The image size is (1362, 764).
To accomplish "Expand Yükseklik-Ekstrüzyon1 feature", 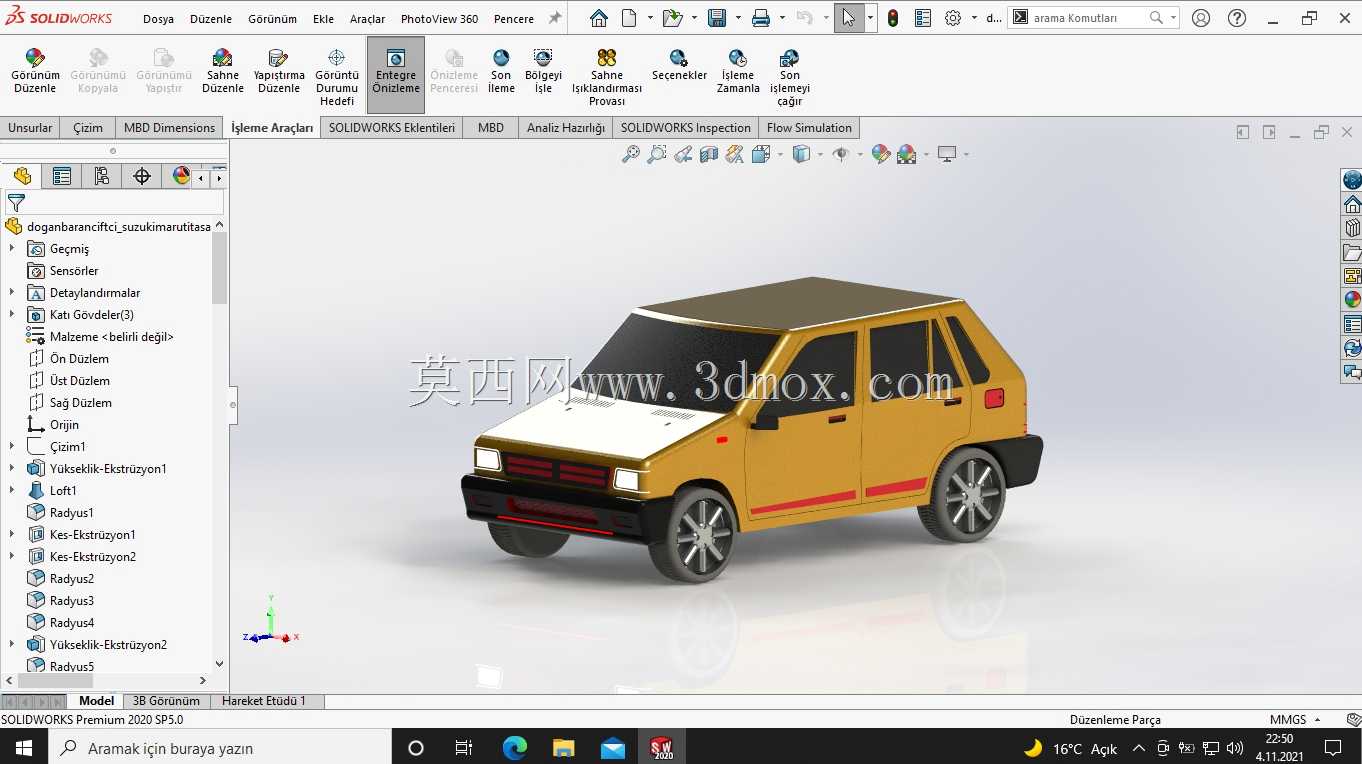I will (x=12, y=469).
